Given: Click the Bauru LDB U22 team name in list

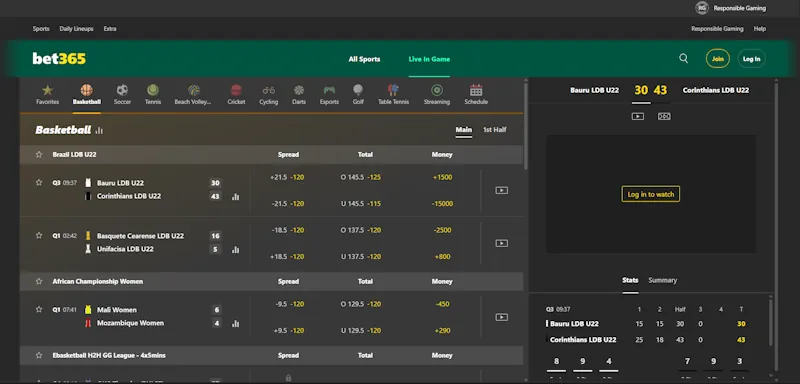Looking at the screenshot, I should (120, 183).
